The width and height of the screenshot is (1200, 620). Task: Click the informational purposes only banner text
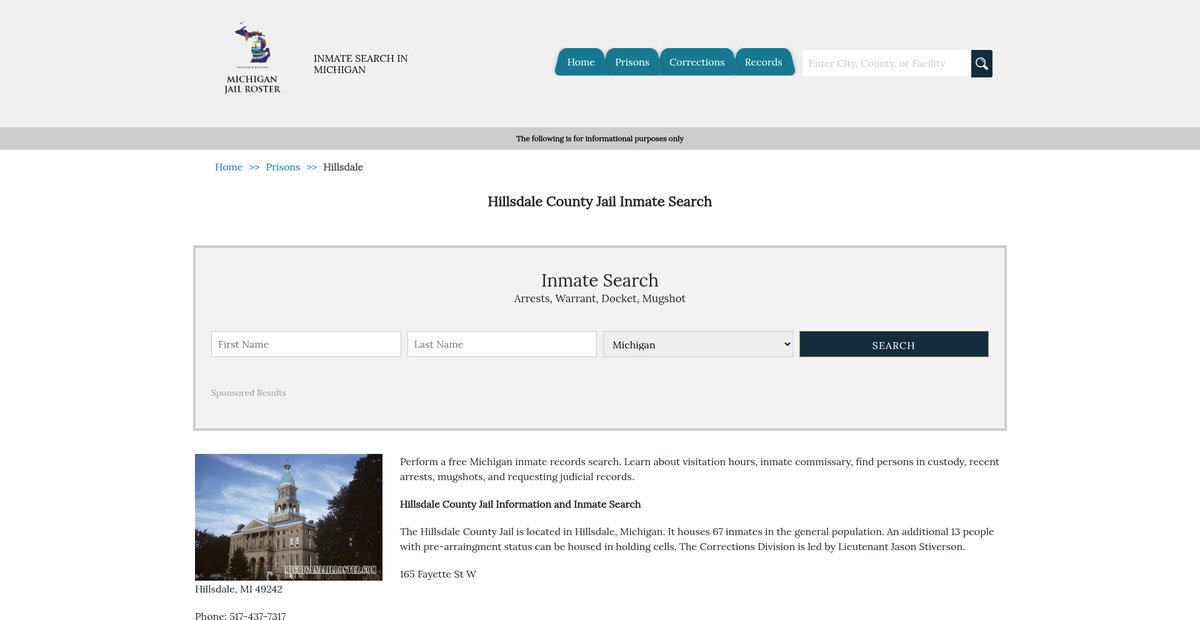tap(600, 139)
